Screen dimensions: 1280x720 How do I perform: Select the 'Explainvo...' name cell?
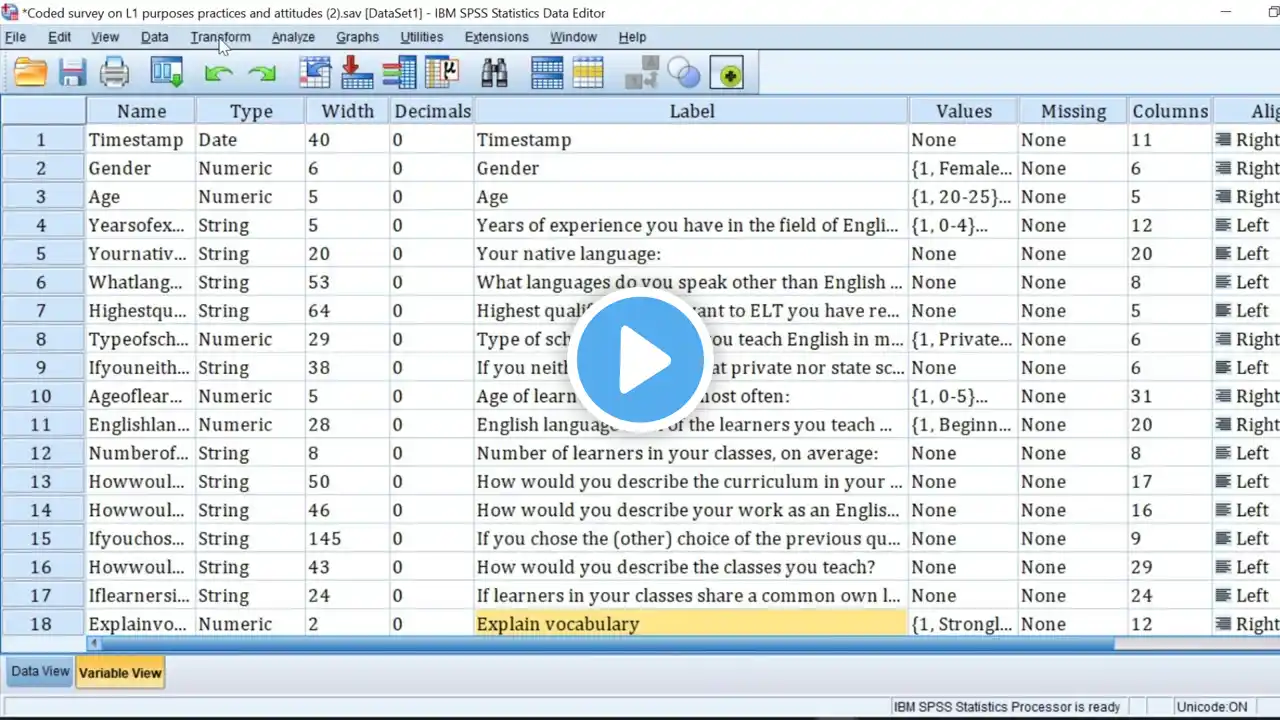(x=141, y=624)
